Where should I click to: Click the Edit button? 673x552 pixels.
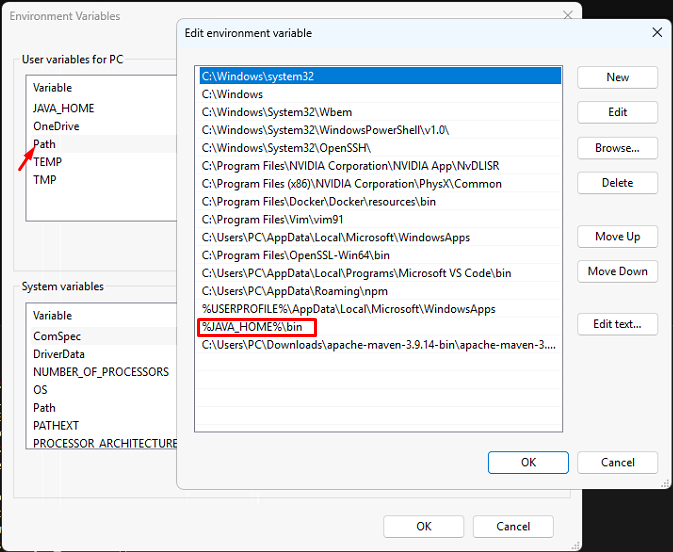coord(617,112)
